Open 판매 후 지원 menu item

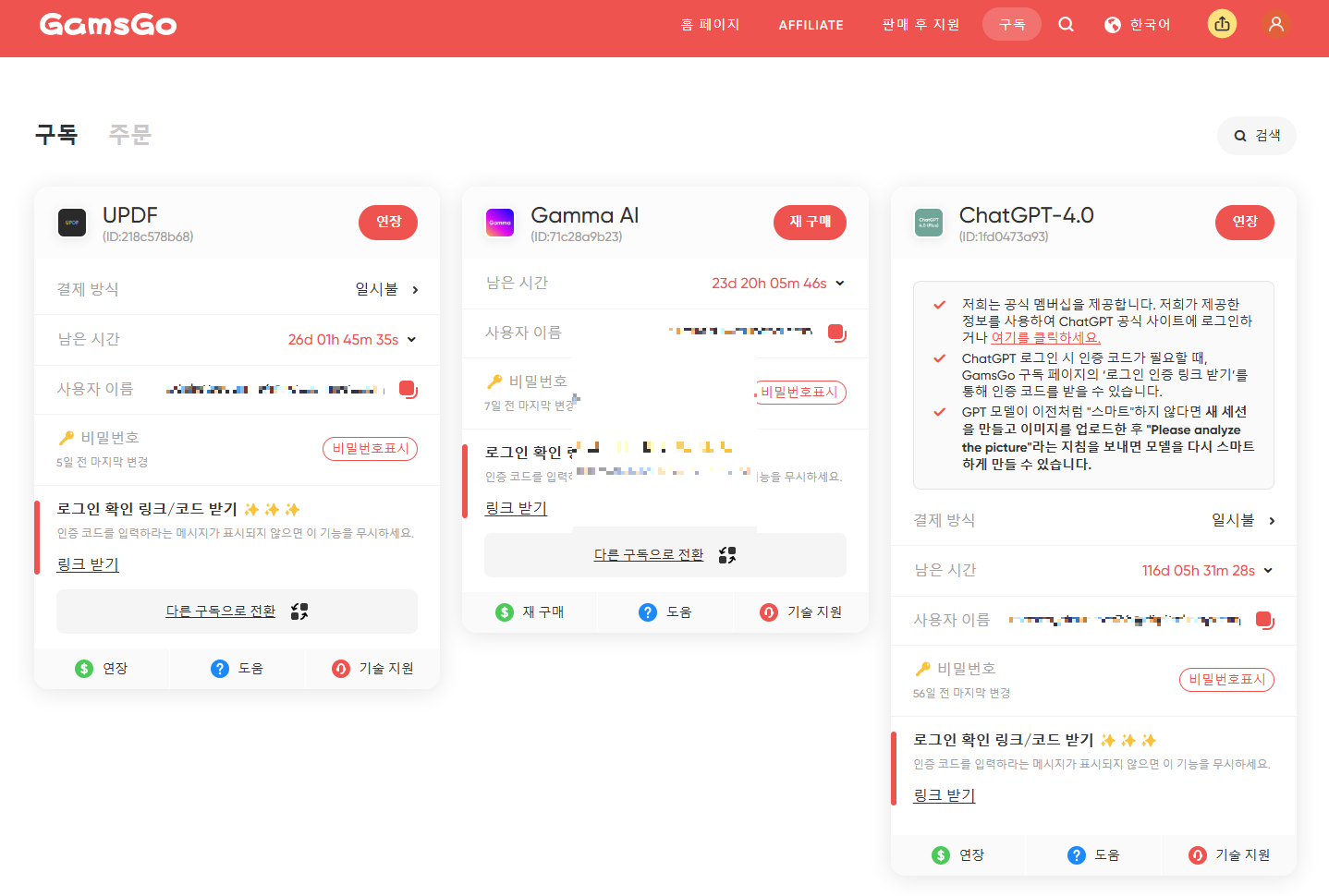[921, 25]
